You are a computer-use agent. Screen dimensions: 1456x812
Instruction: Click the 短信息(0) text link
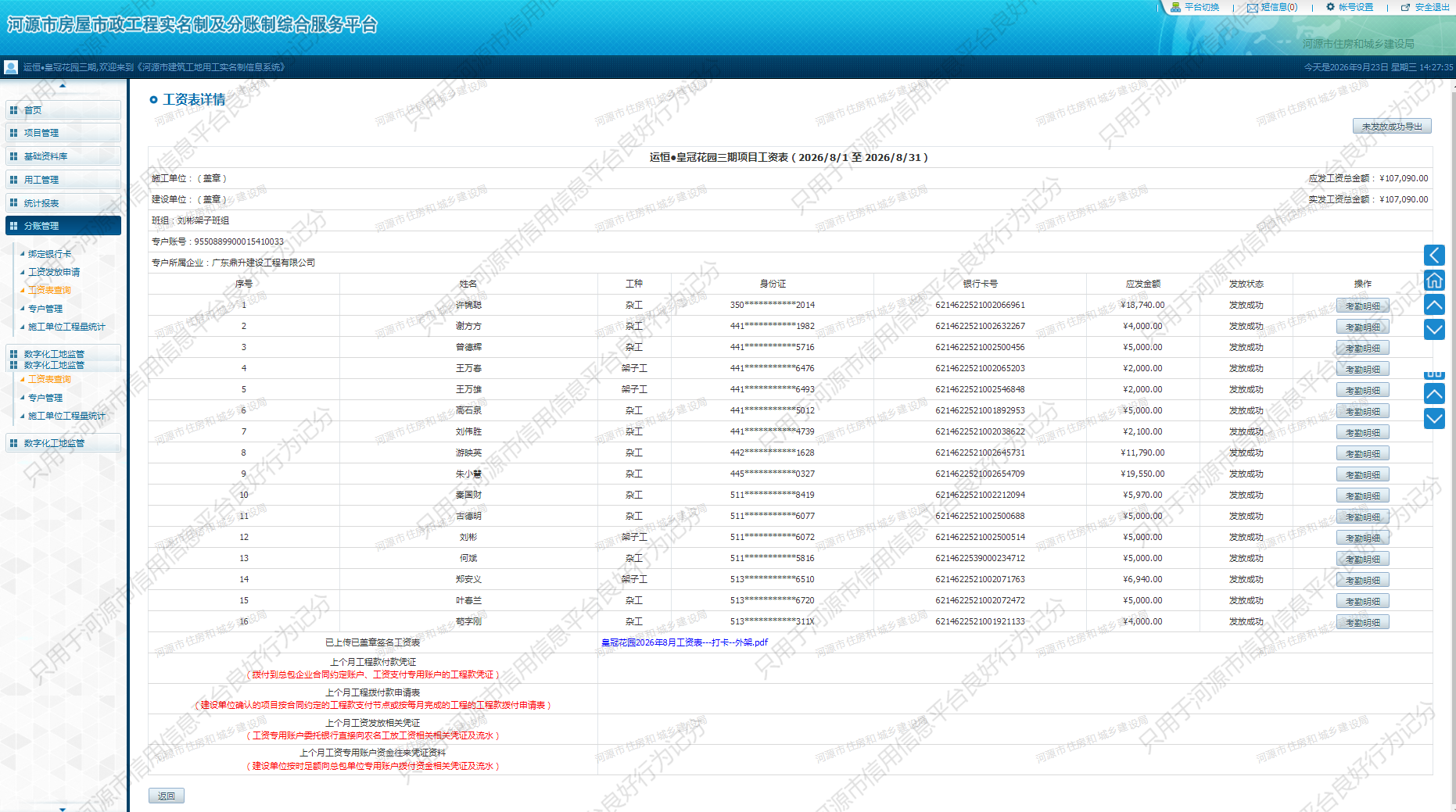(1279, 7)
